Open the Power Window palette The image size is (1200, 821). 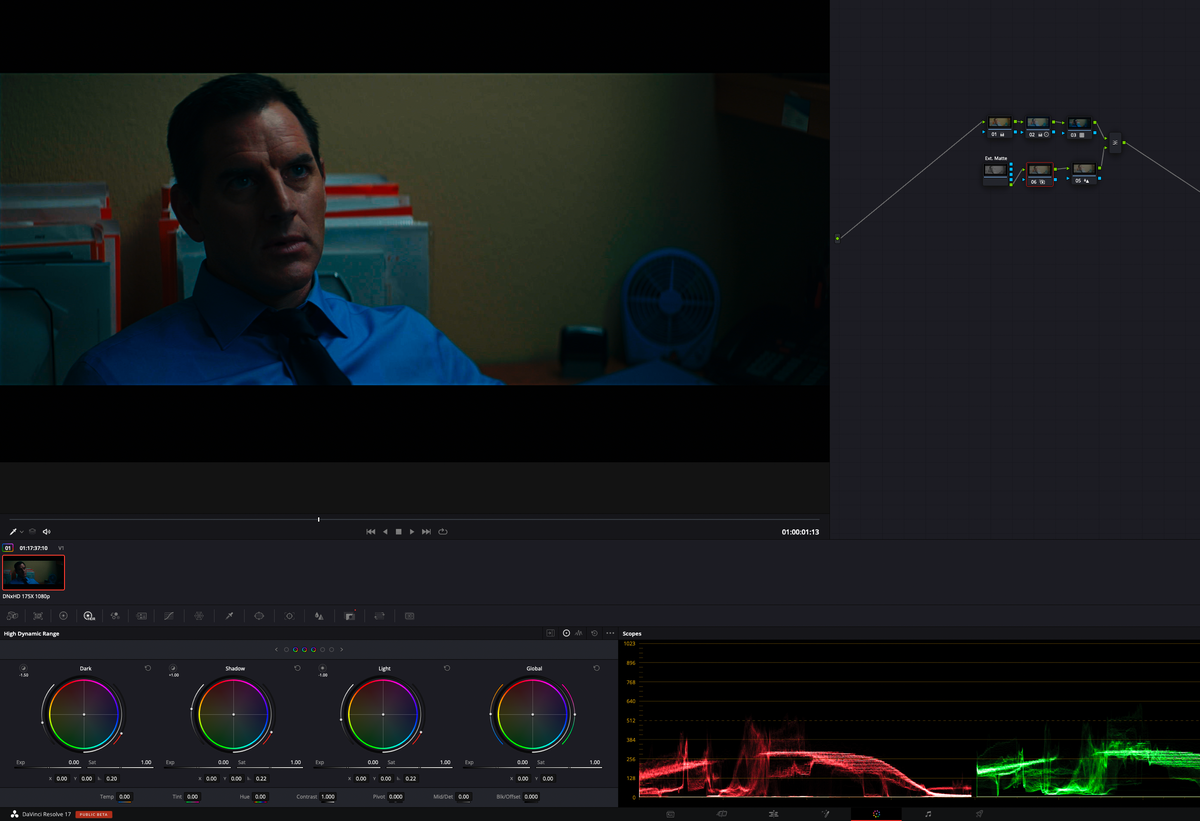click(x=260, y=615)
